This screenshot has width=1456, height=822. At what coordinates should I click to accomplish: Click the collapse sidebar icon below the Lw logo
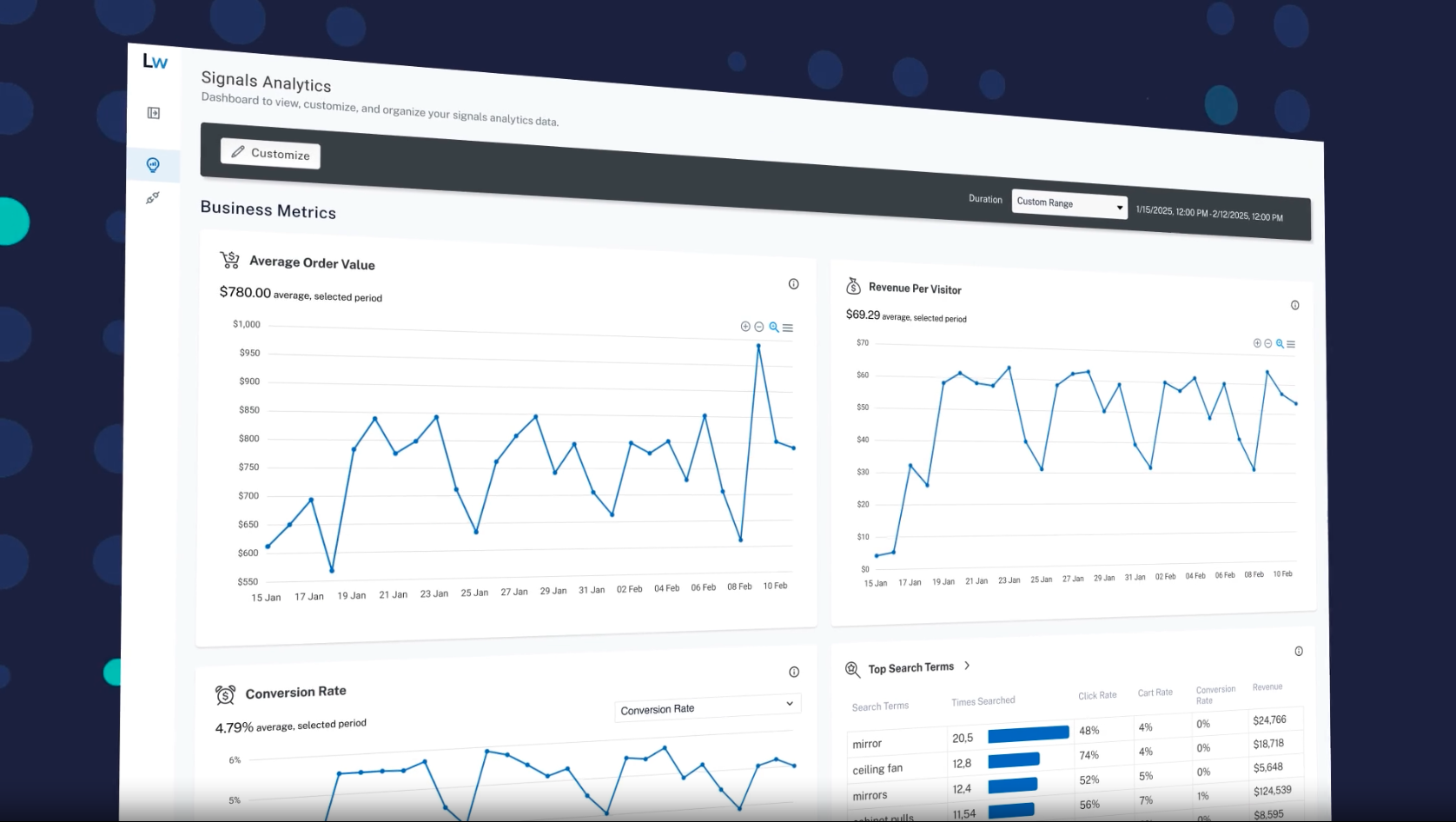coord(153,113)
